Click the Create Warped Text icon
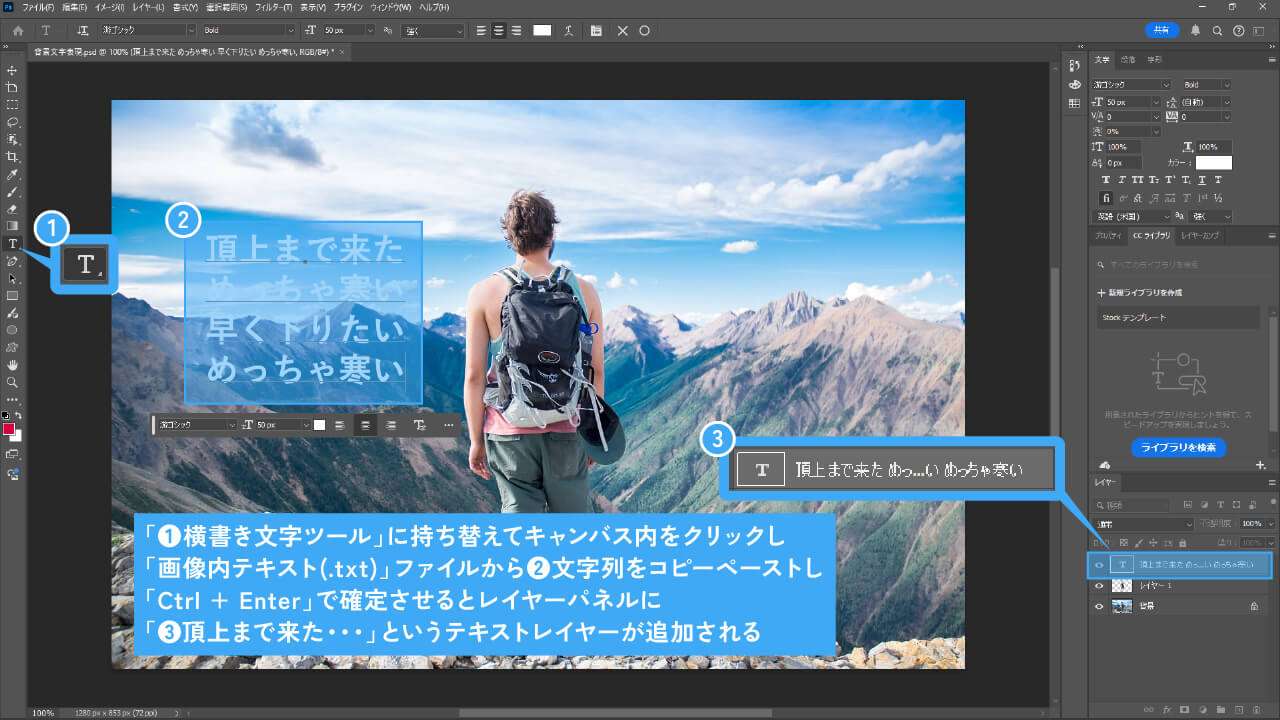The image size is (1280, 720). click(x=568, y=31)
